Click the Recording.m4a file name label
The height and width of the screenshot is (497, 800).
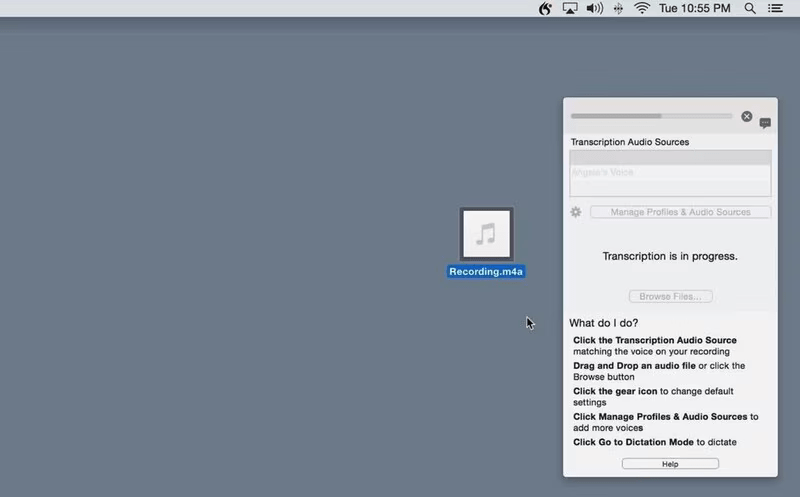click(486, 271)
